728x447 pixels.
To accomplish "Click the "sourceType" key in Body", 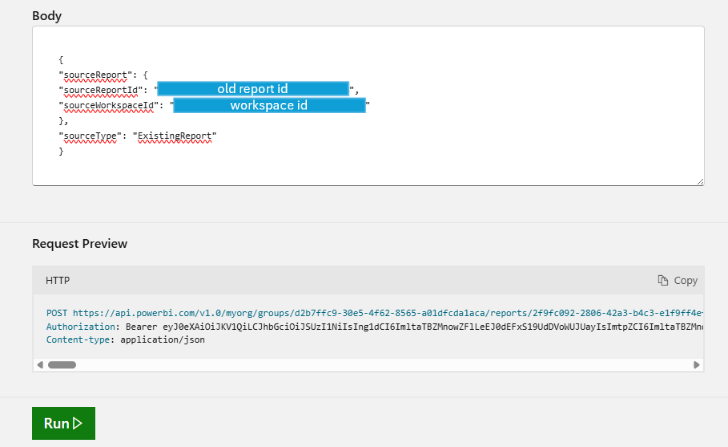I will pyautogui.click(x=84, y=135).
